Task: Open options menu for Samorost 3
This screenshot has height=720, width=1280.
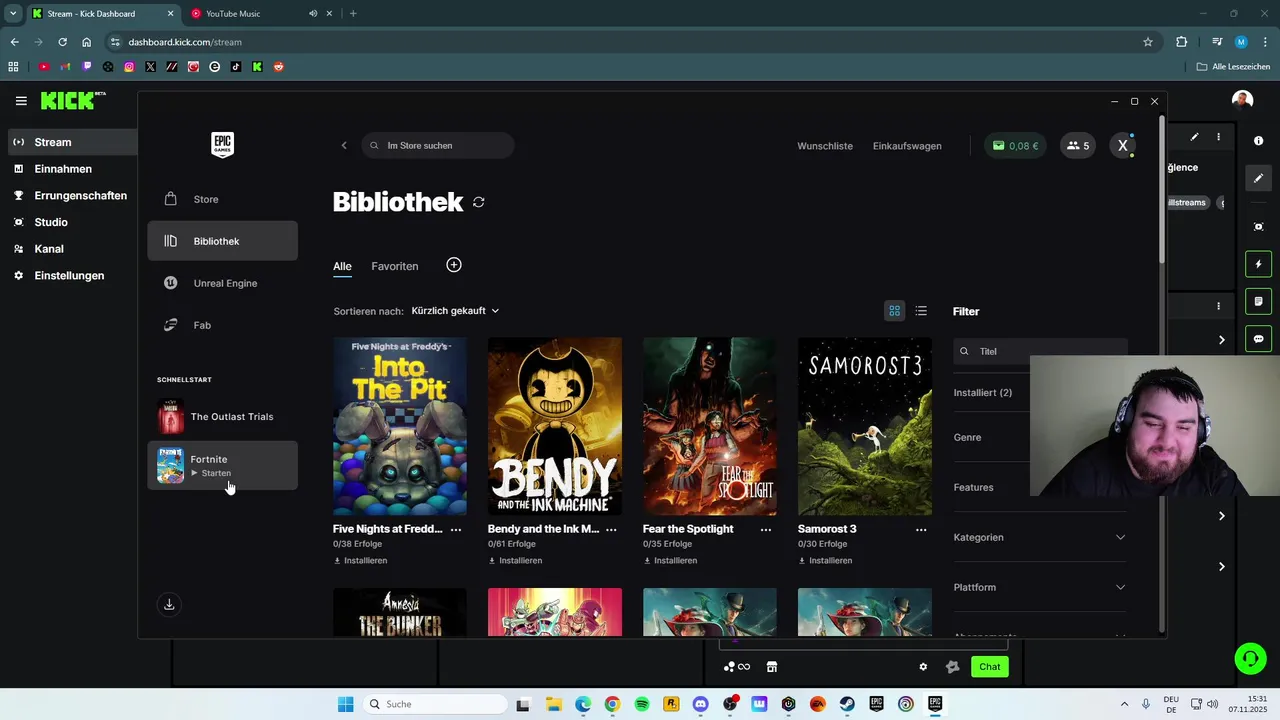Action: pos(921,529)
